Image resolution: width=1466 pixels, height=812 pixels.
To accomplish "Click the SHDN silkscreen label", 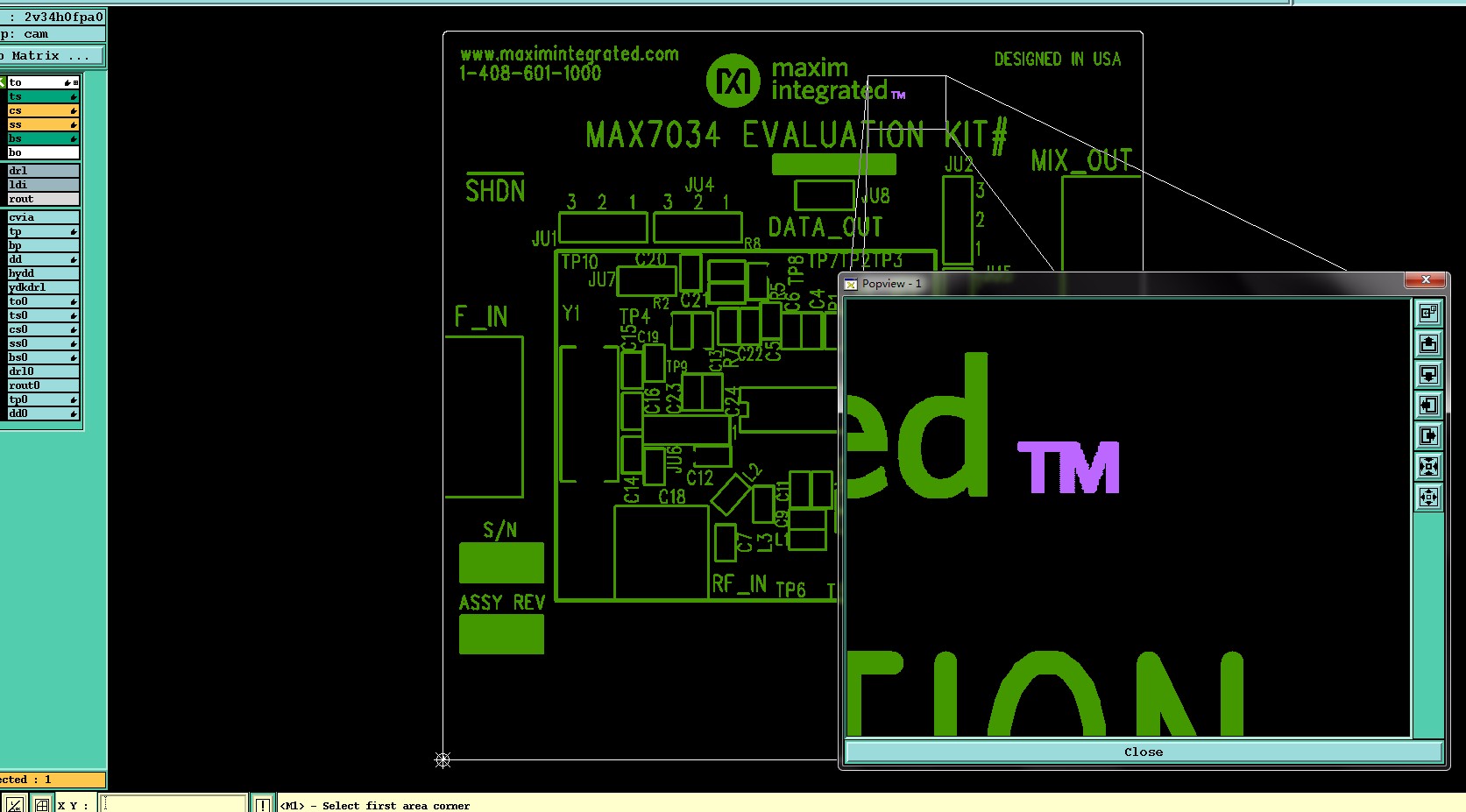I will [x=495, y=190].
